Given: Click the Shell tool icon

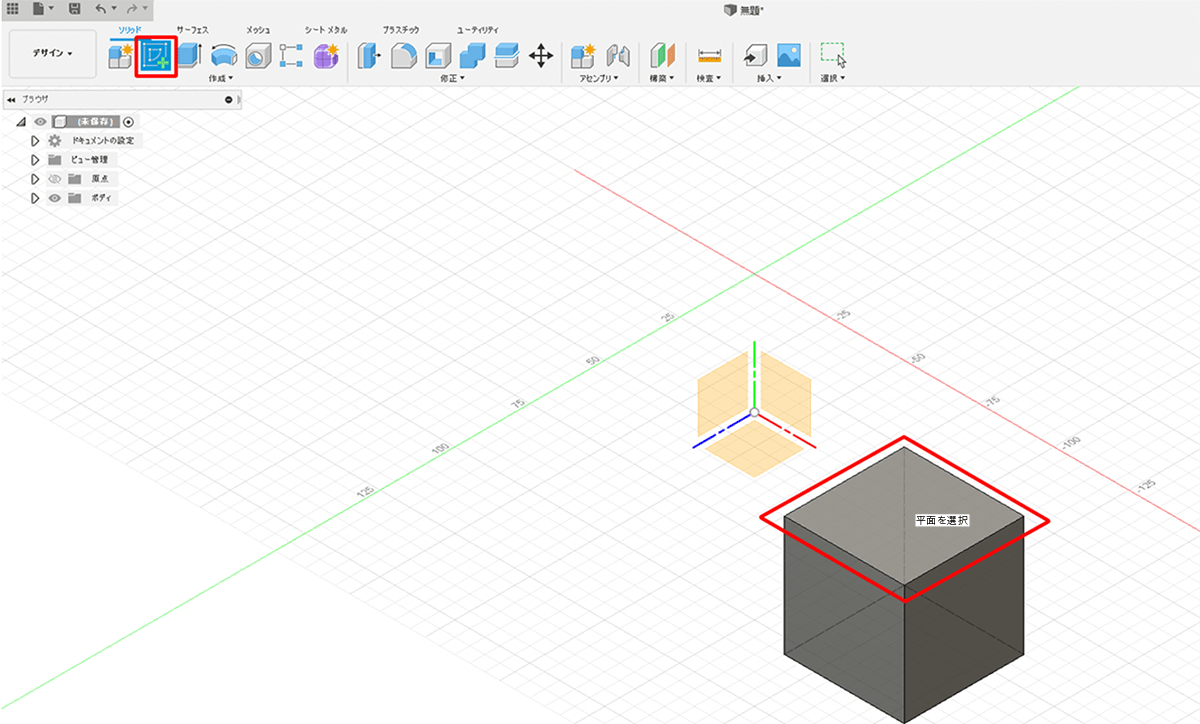Looking at the screenshot, I should [x=438, y=56].
